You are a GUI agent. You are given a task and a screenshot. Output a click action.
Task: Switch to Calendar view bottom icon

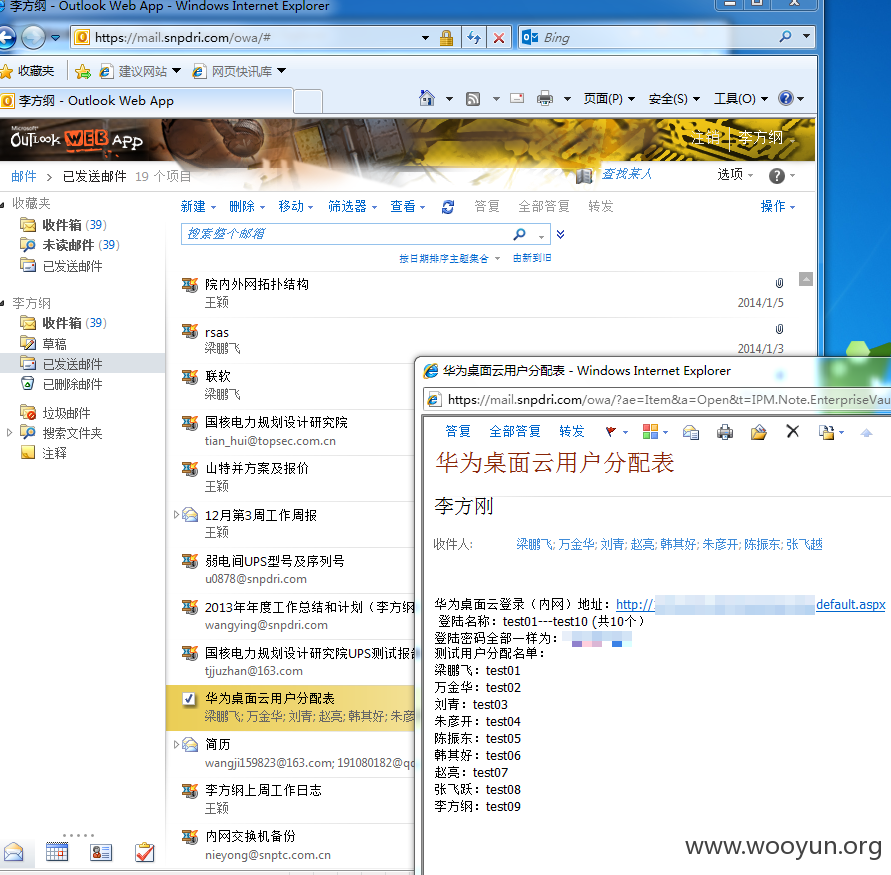pyautogui.click(x=56, y=852)
